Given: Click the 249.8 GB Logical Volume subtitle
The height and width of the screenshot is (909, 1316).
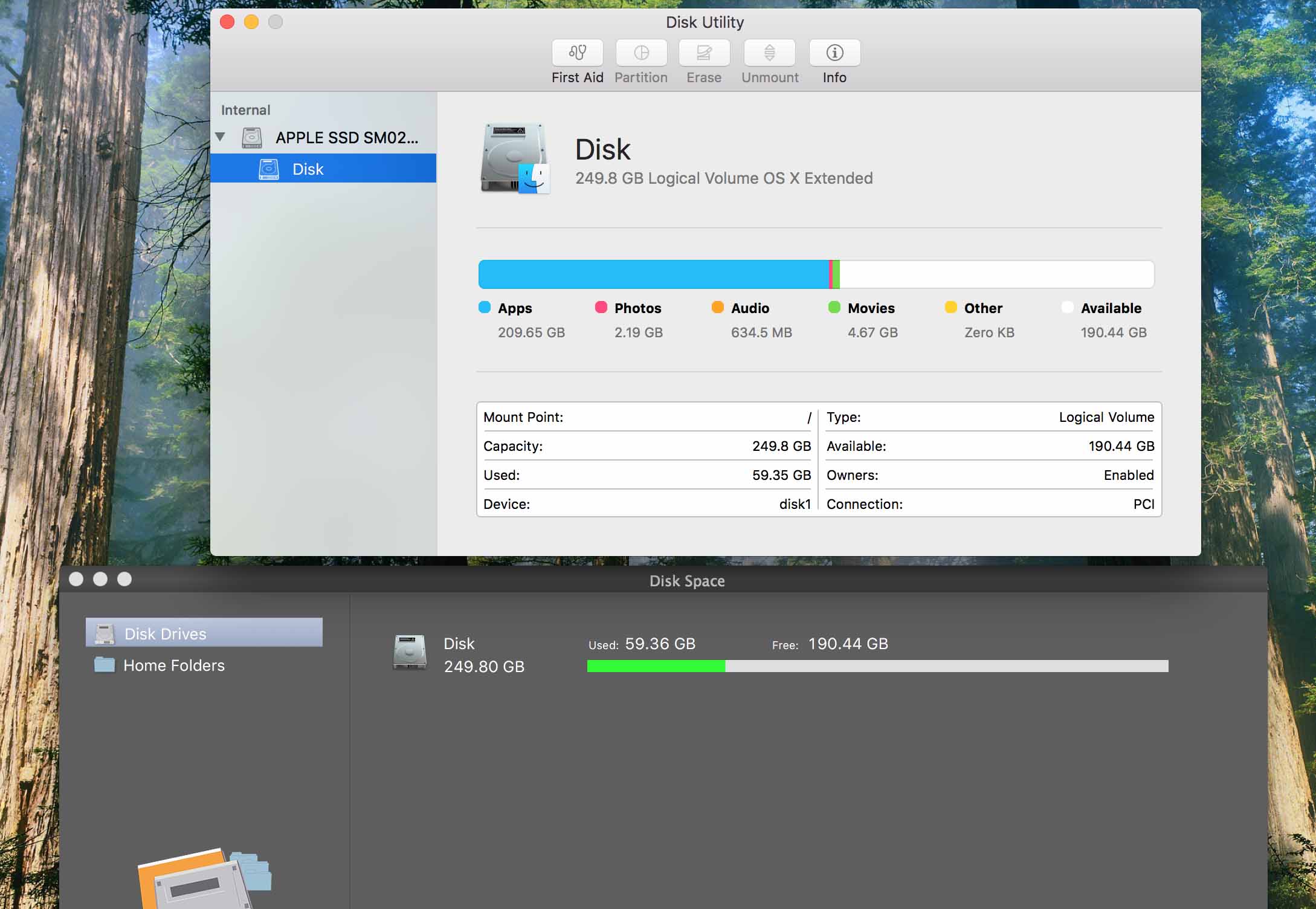Looking at the screenshot, I should tap(724, 178).
